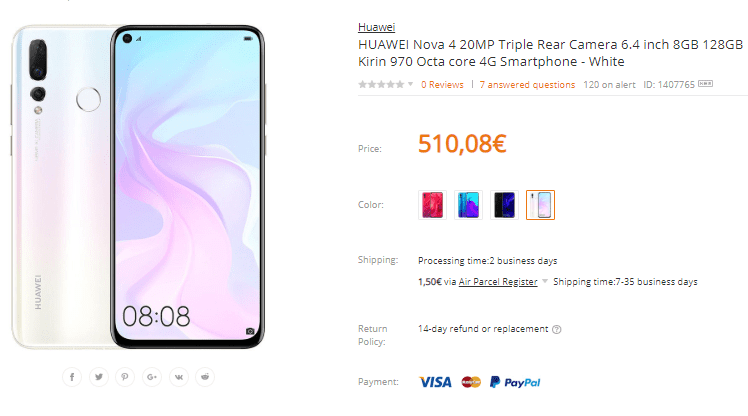This screenshot has width=748, height=416.
Task: Expand shipping method dropdown arrow
Action: (545, 281)
